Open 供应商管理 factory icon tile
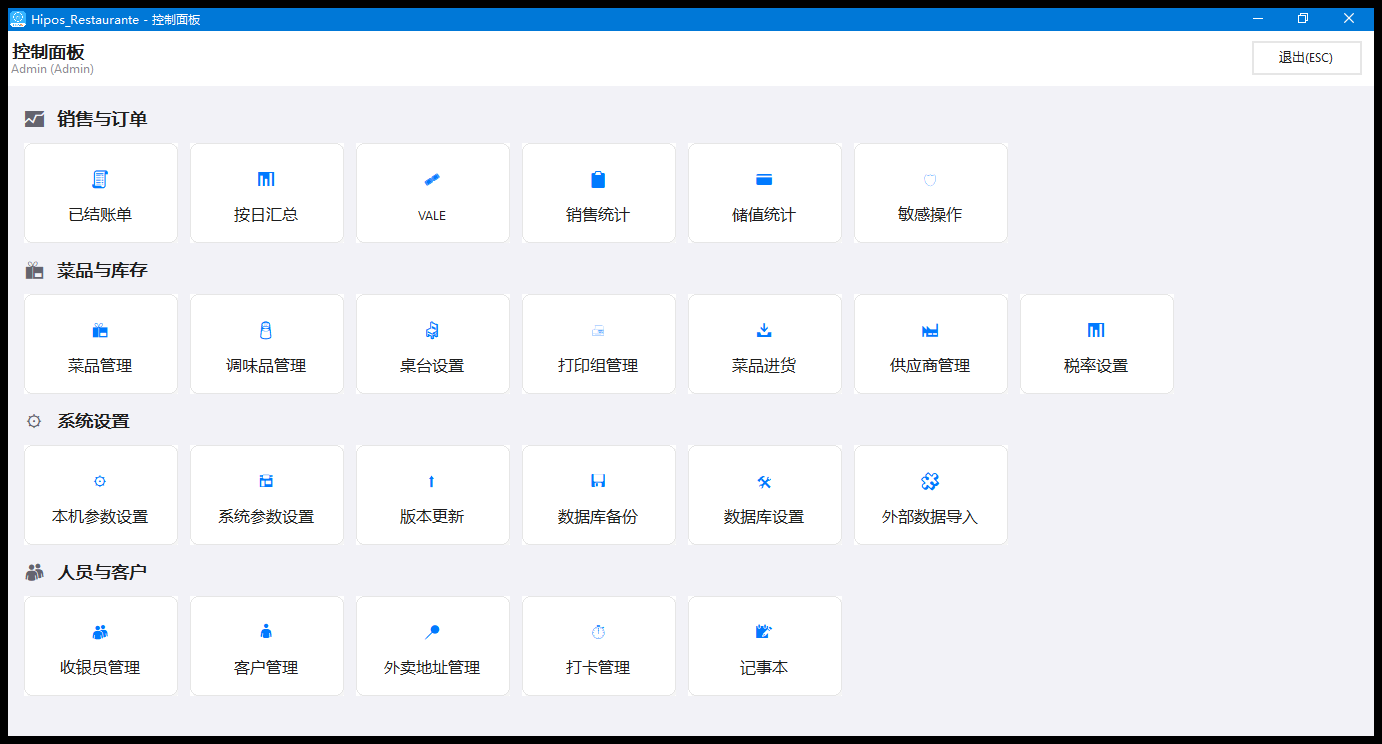Image resolution: width=1382 pixels, height=744 pixels. point(931,344)
